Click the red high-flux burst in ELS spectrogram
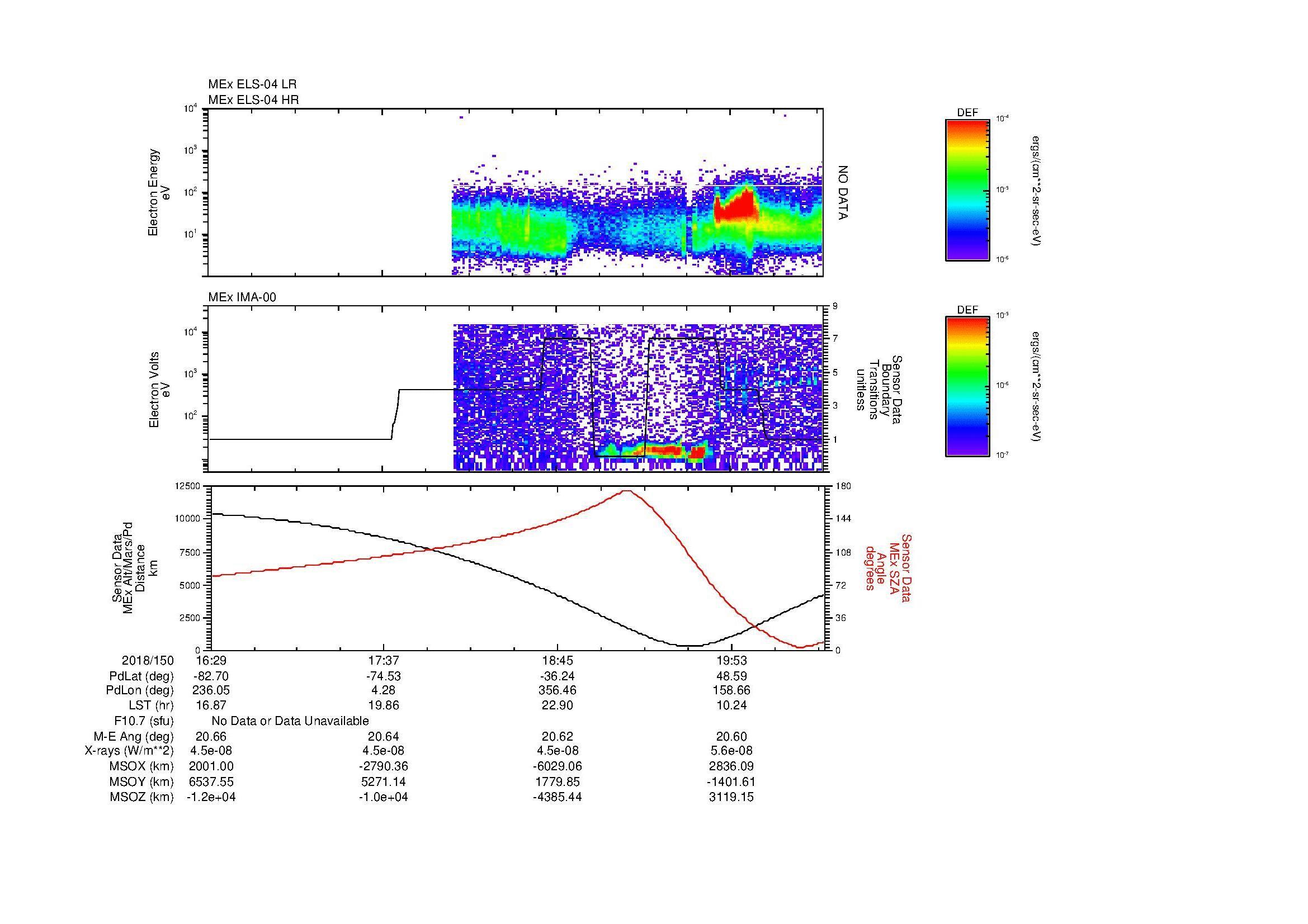 click(x=736, y=207)
